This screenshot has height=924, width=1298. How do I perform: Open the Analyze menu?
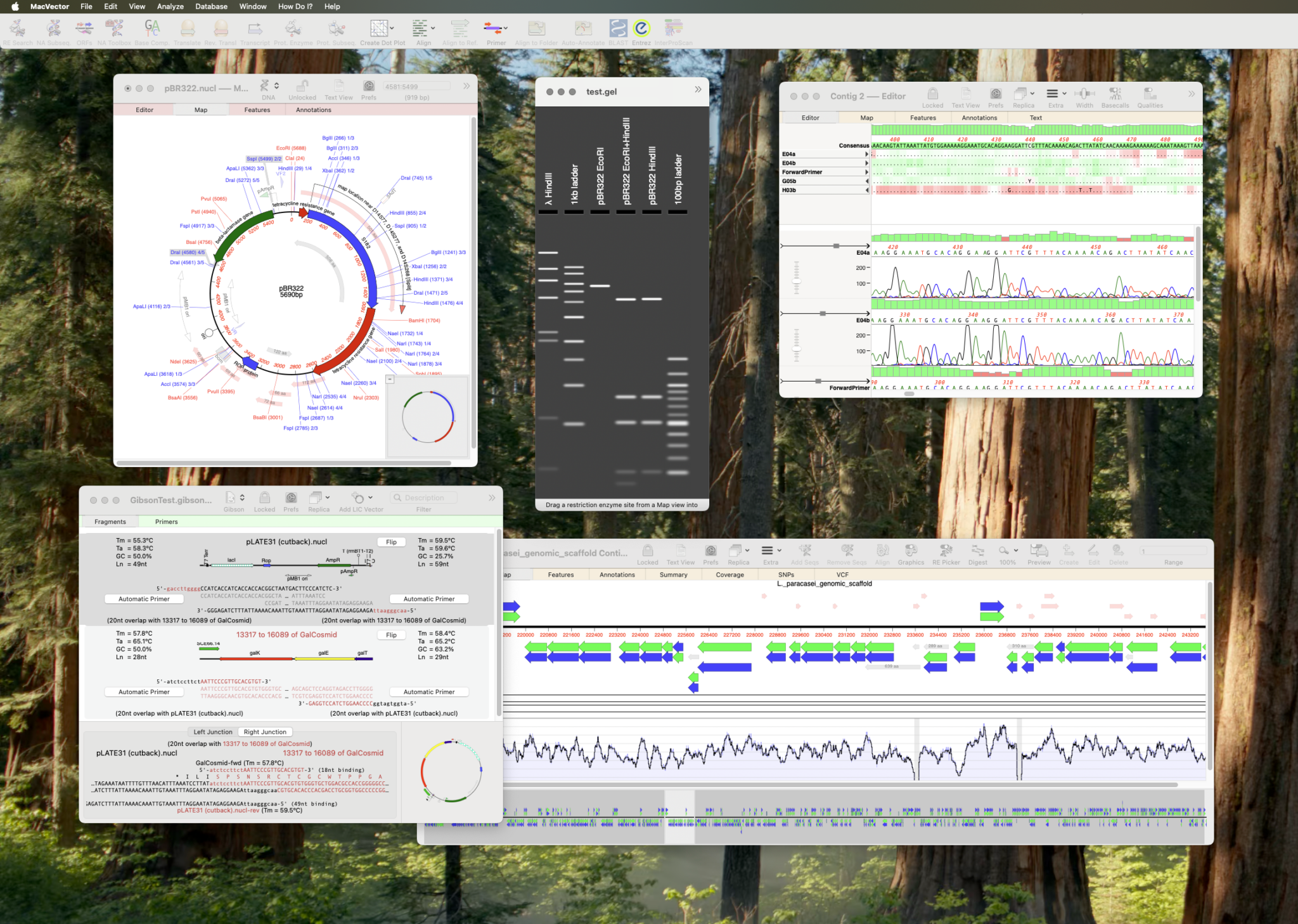point(169,6)
